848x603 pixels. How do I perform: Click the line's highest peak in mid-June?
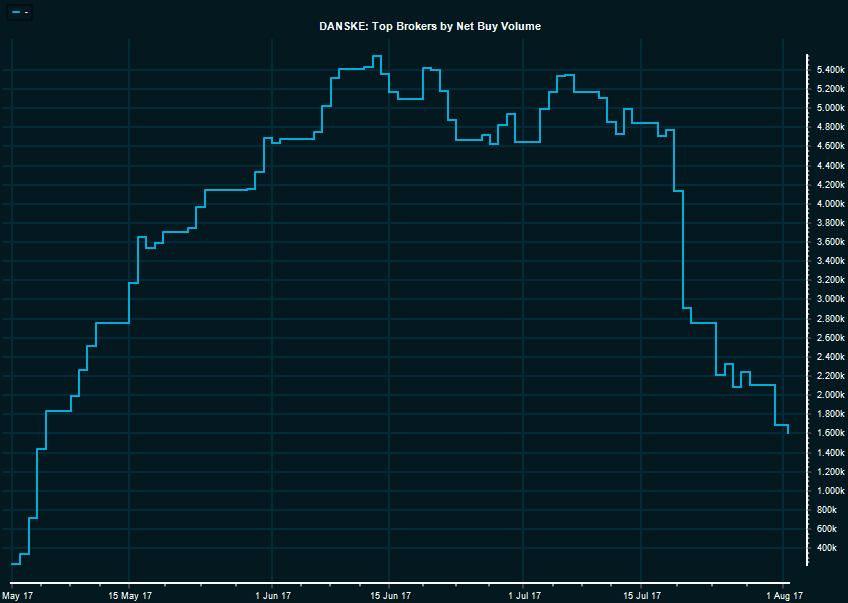coord(377,56)
